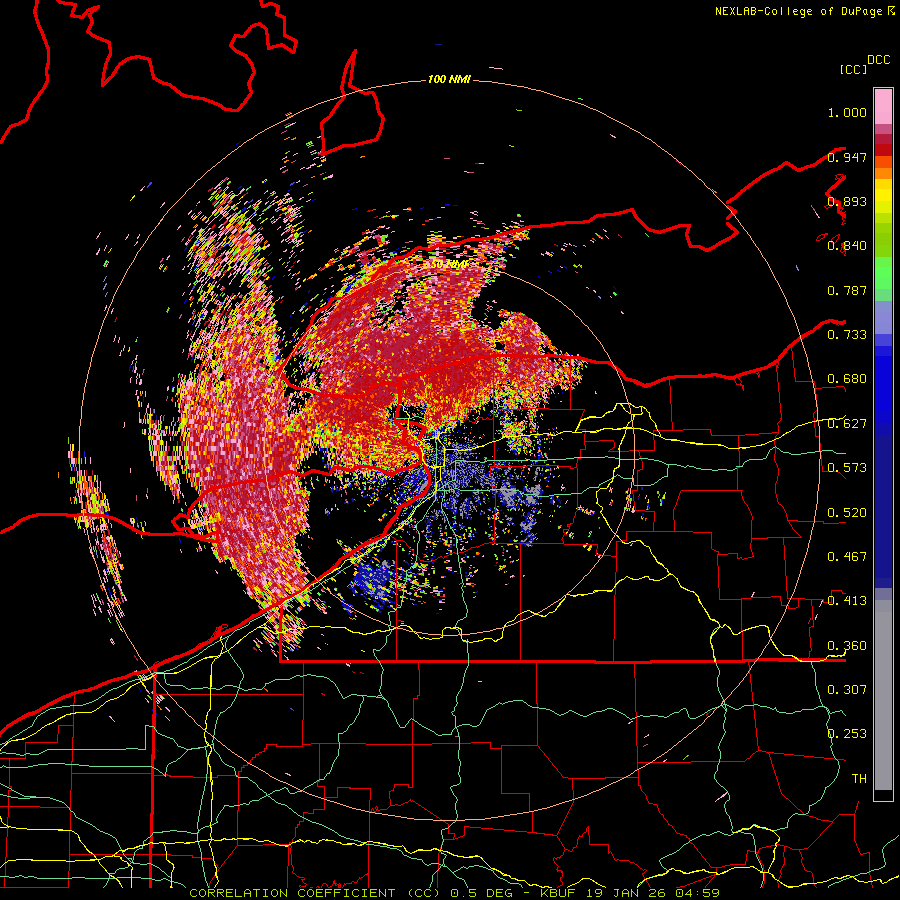Click the 0.787 scale value
The height and width of the screenshot is (900, 900).
pos(847,290)
